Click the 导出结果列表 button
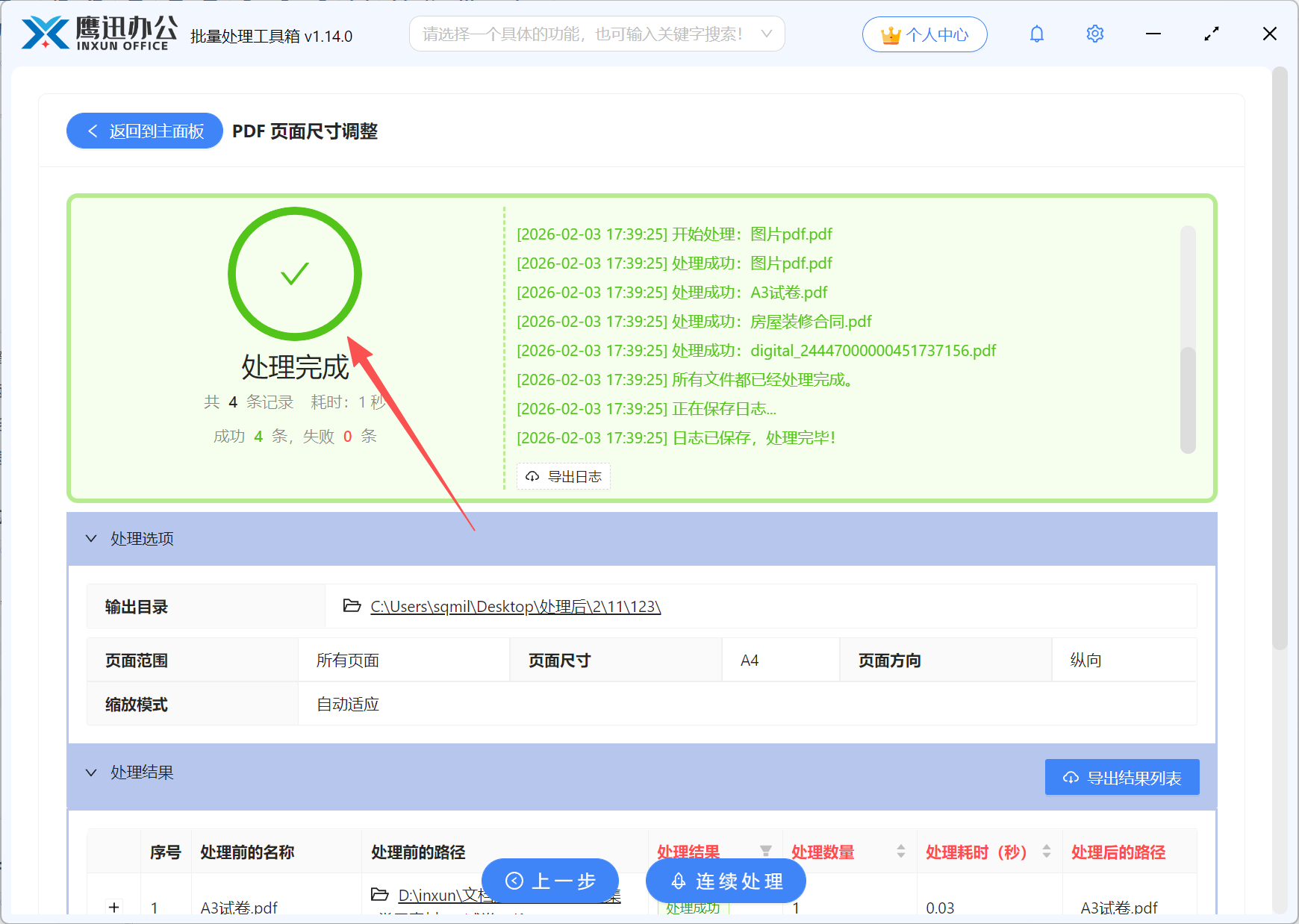1299x924 pixels. tap(1121, 777)
